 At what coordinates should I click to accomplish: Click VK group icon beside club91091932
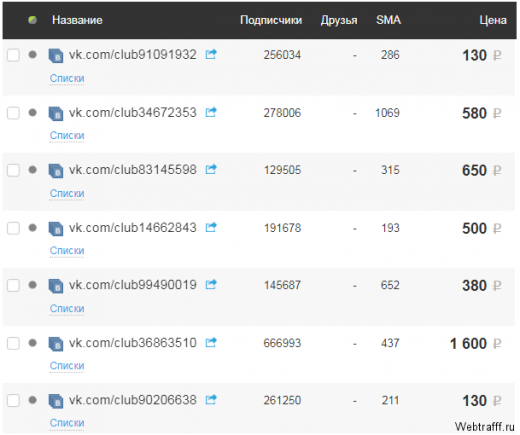pos(56,55)
